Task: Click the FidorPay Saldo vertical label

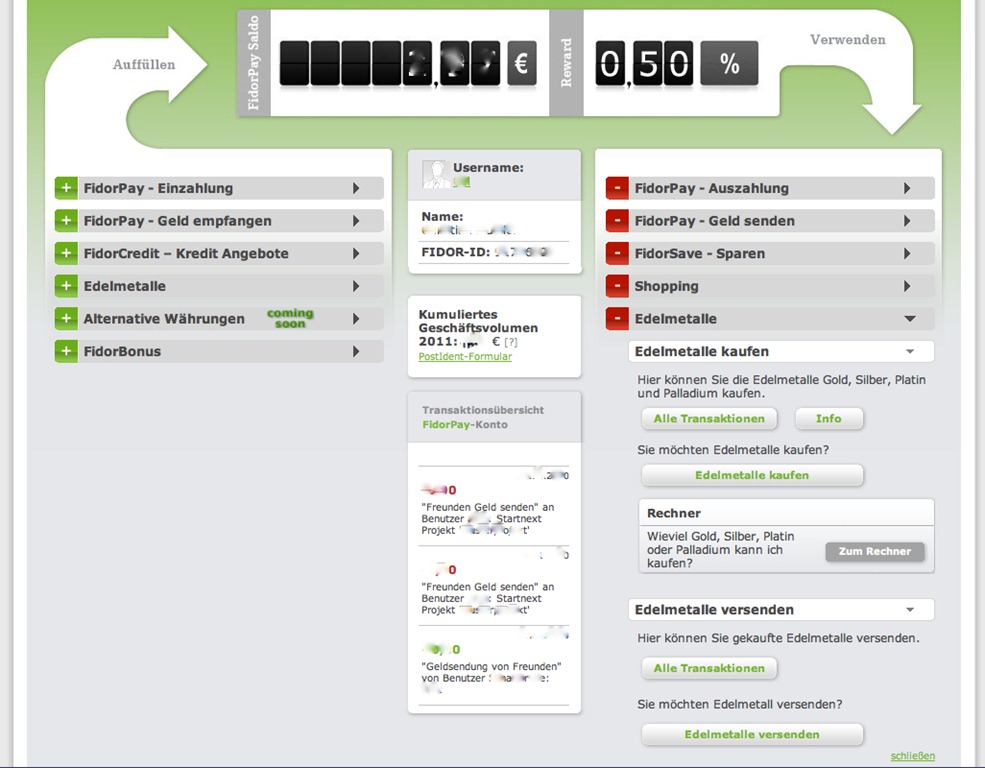Action: tap(254, 63)
